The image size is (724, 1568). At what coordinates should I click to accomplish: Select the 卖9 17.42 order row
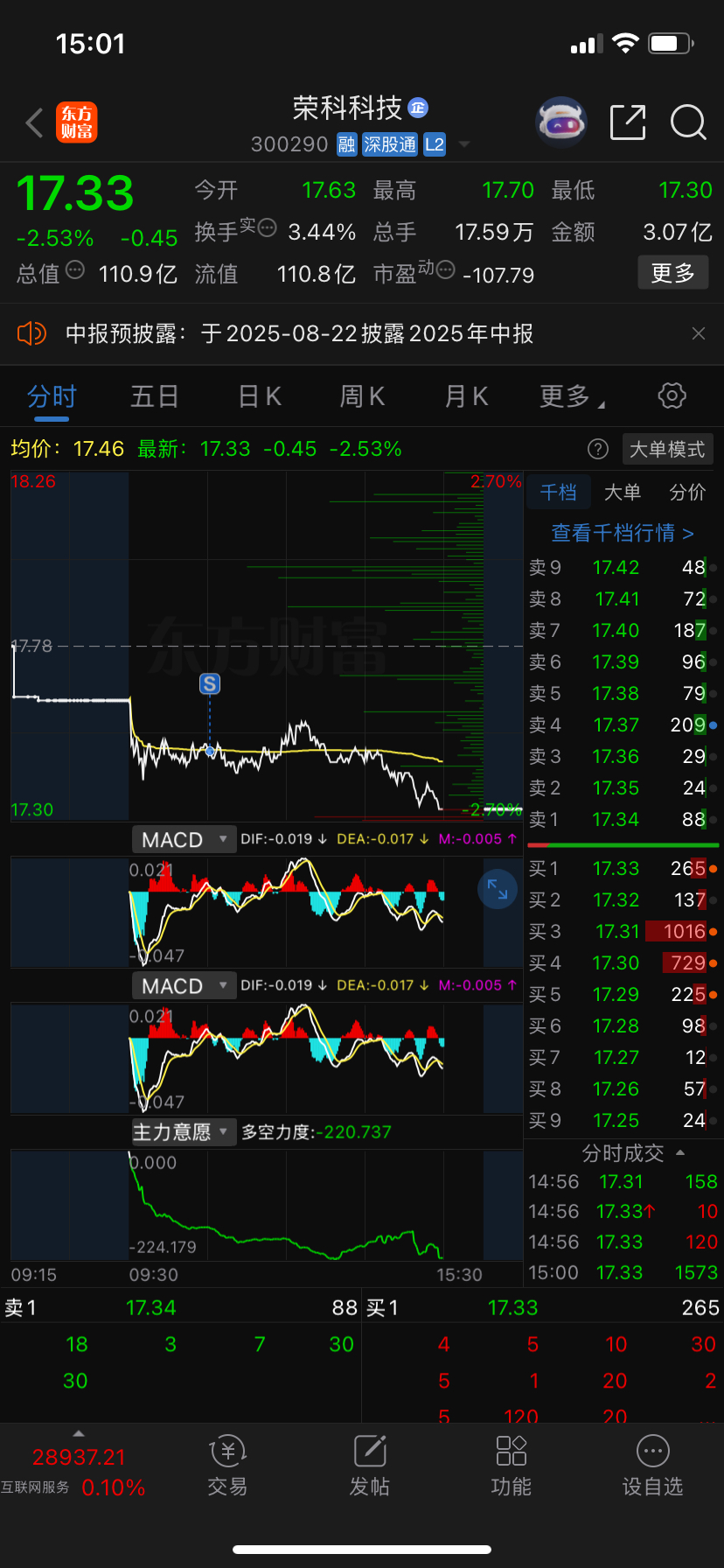click(623, 568)
